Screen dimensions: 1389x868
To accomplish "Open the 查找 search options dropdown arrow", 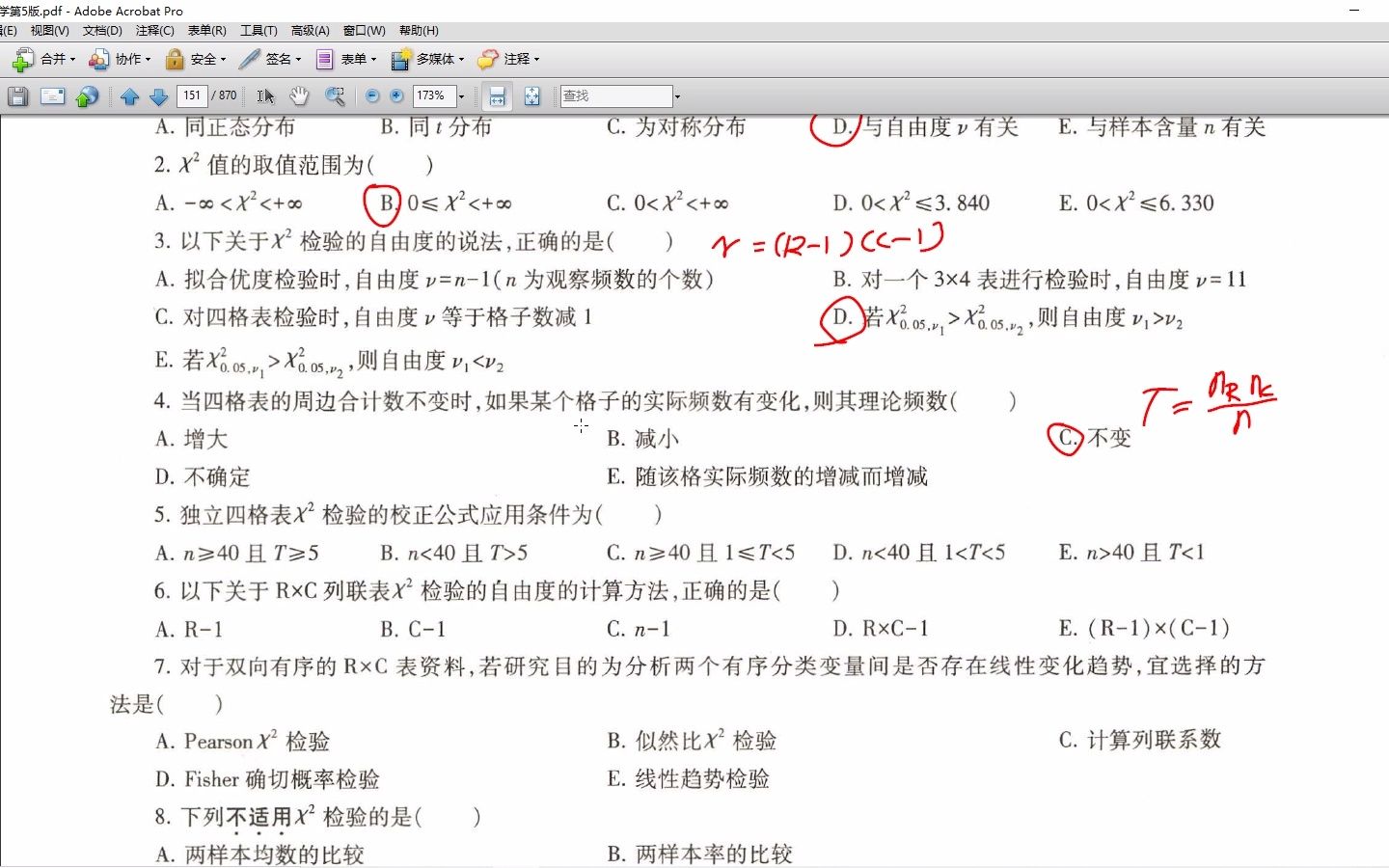I will pyautogui.click(x=677, y=96).
